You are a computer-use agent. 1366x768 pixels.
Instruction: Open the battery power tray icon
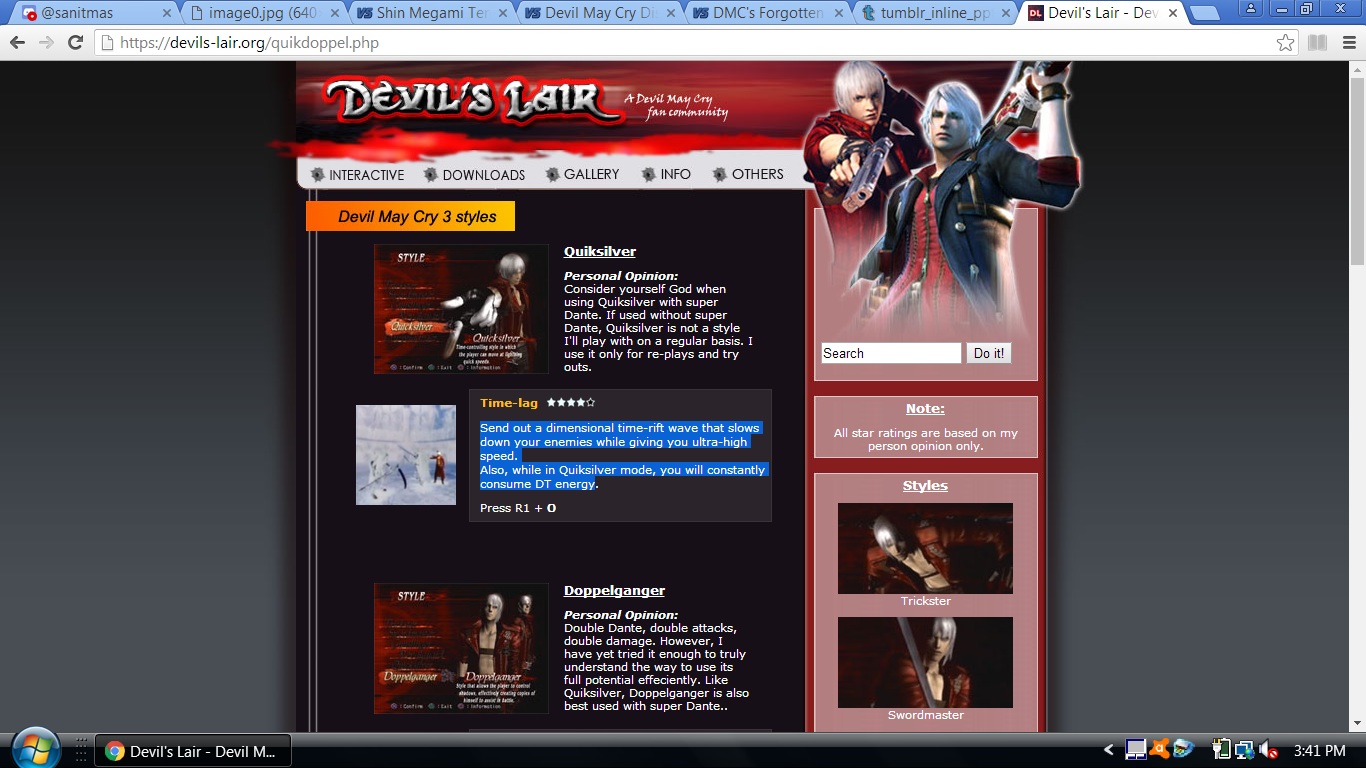1221,749
